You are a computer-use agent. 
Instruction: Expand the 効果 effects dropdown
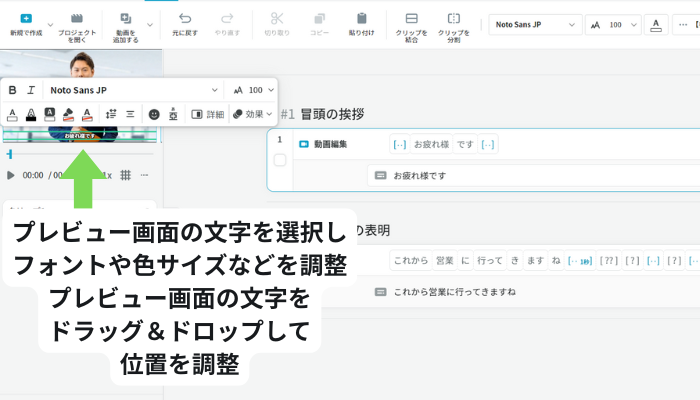point(253,114)
